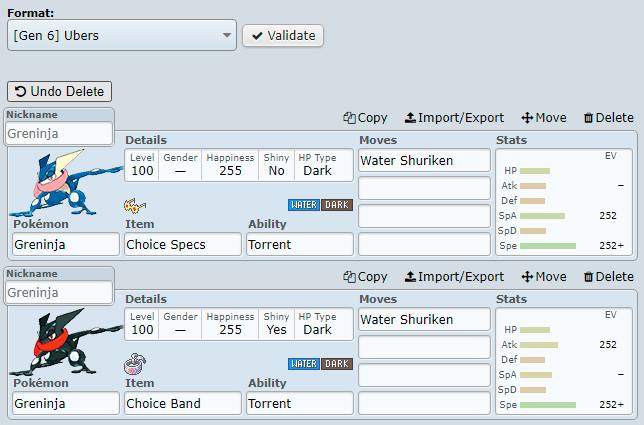The height and width of the screenshot is (425, 644).
Task: Click Happiness 255 of the shiny Greninja
Action: click(230, 324)
